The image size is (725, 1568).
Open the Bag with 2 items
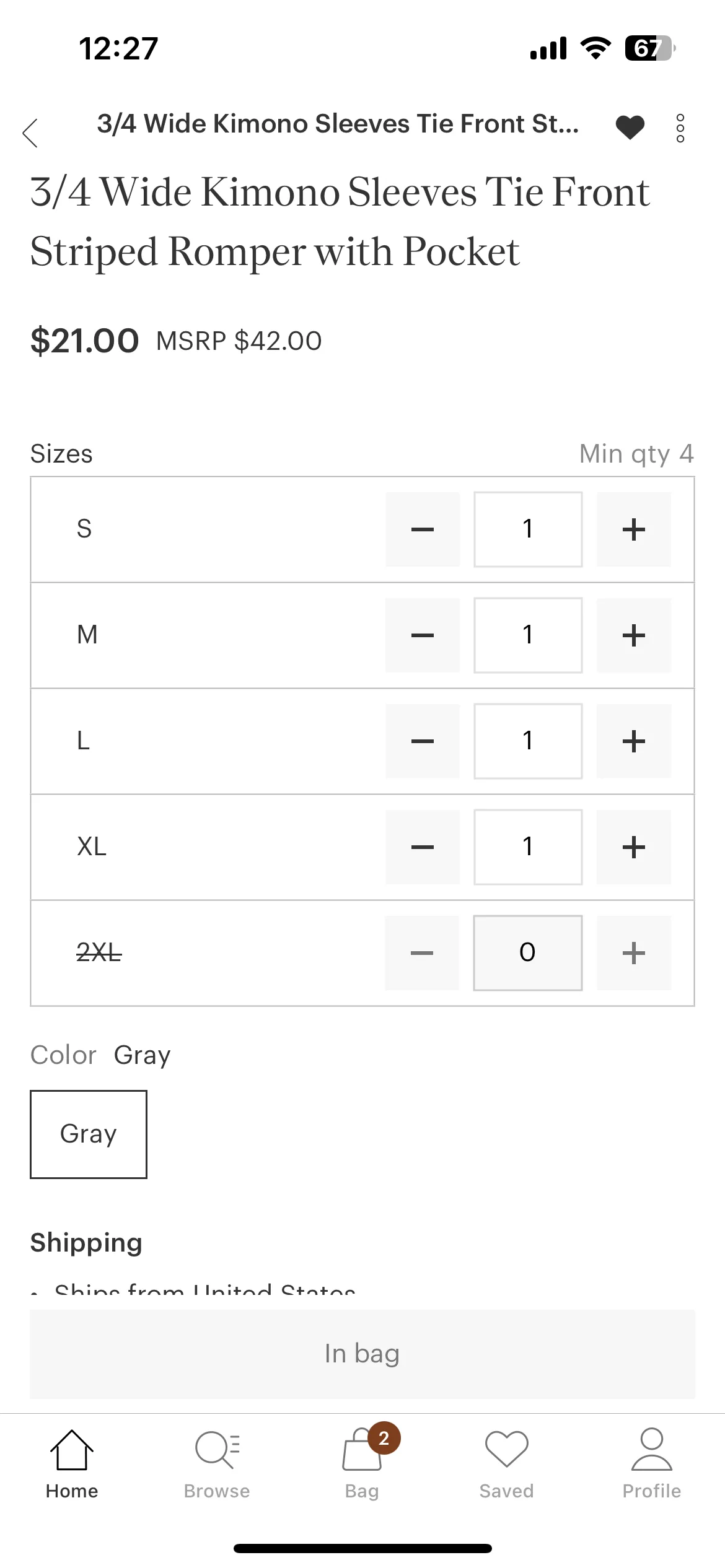click(362, 1465)
